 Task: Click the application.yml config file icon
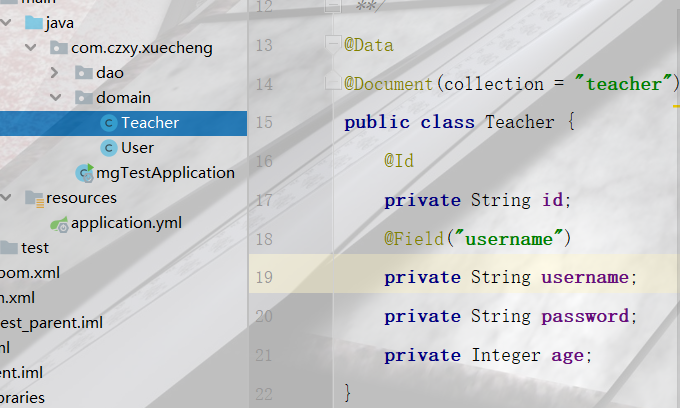pos(59,223)
